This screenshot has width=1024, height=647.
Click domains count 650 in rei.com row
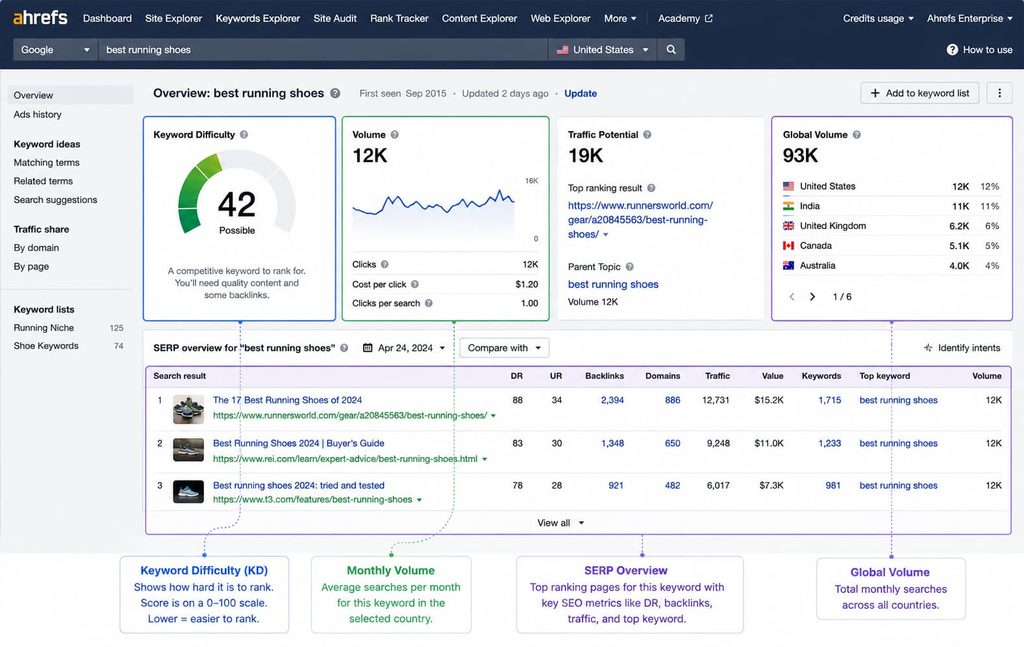672,443
